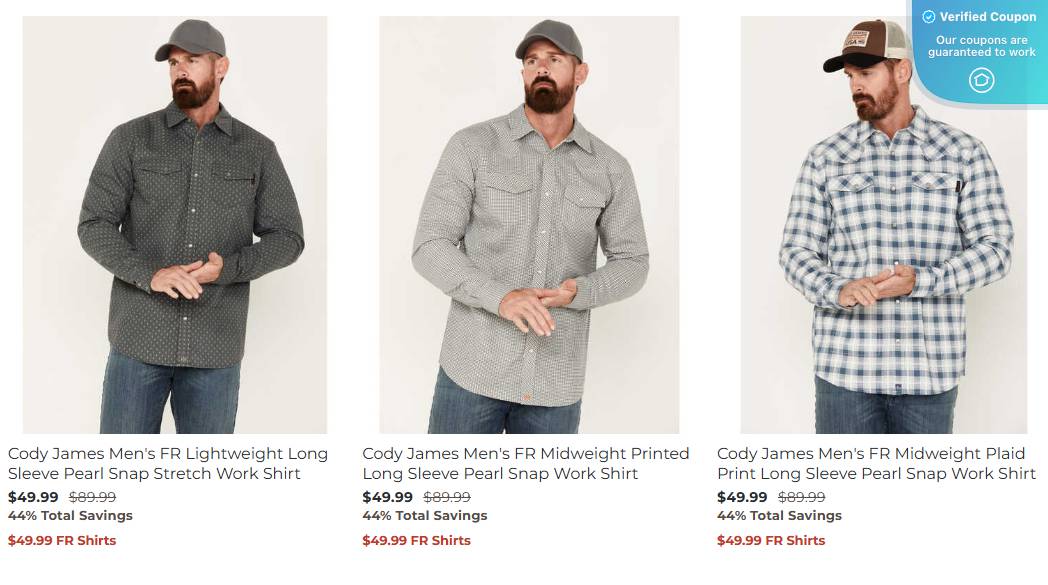Click the crossed-out $89.99 price under the Lightweight shirt

[x=92, y=497]
